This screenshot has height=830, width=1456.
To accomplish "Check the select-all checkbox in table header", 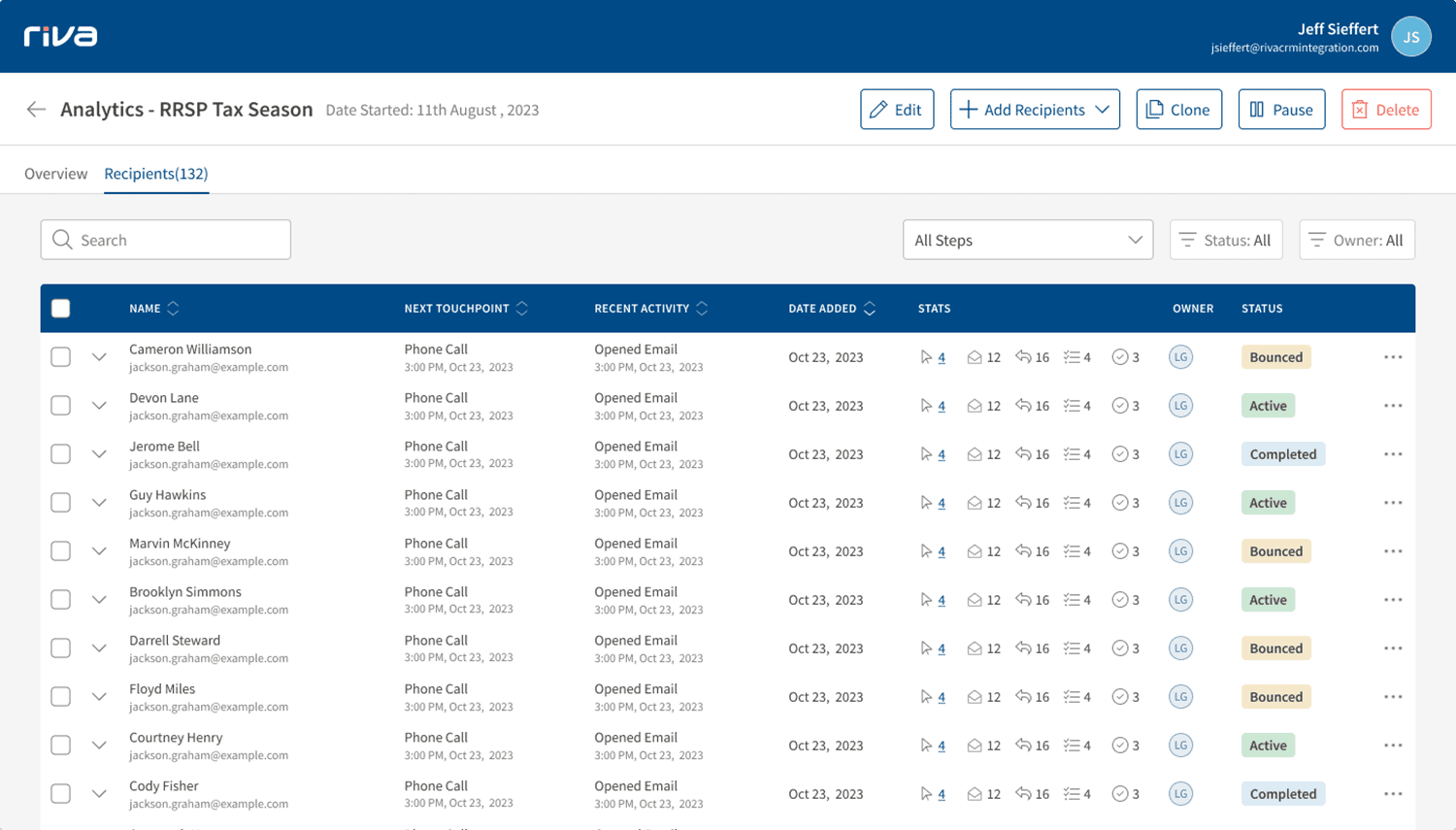I will point(60,308).
